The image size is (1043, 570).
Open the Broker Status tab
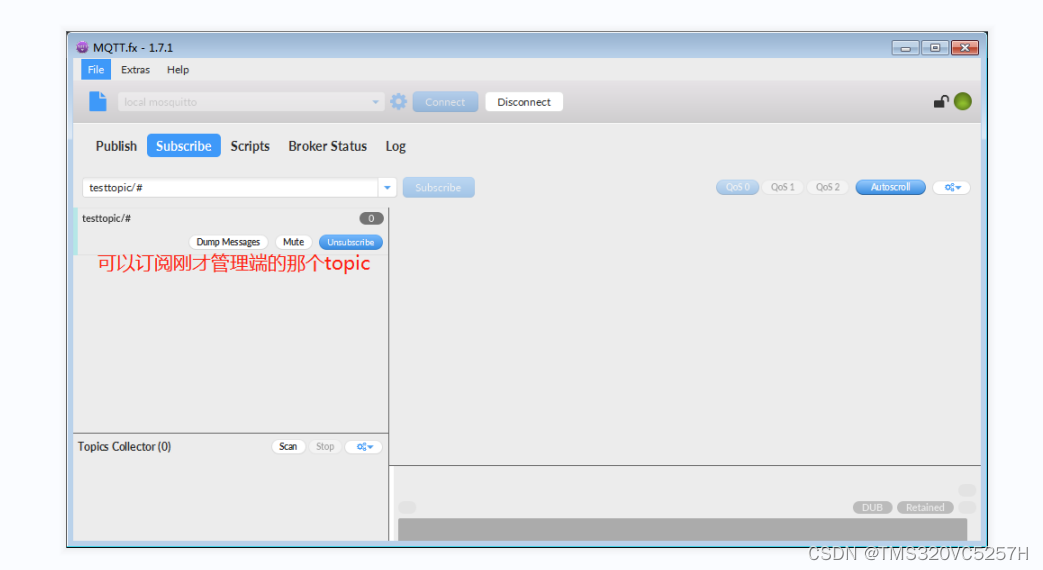pyautogui.click(x=327, y=146)
